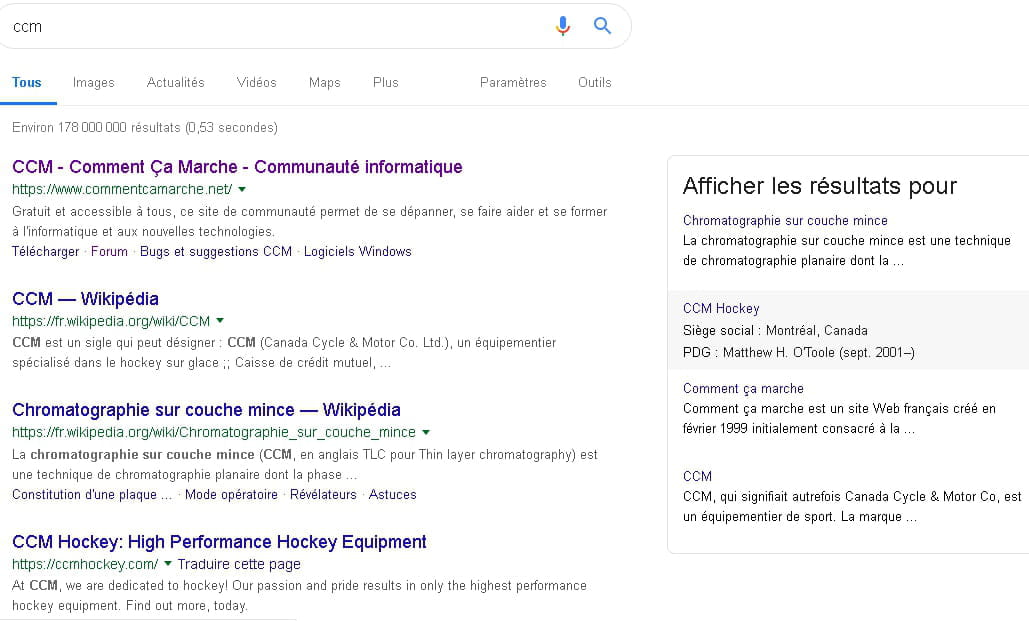Click the https://fr.wikipedia.org/wiki/CCM URL text
1029x621 pixels.
tap(111, 321)
